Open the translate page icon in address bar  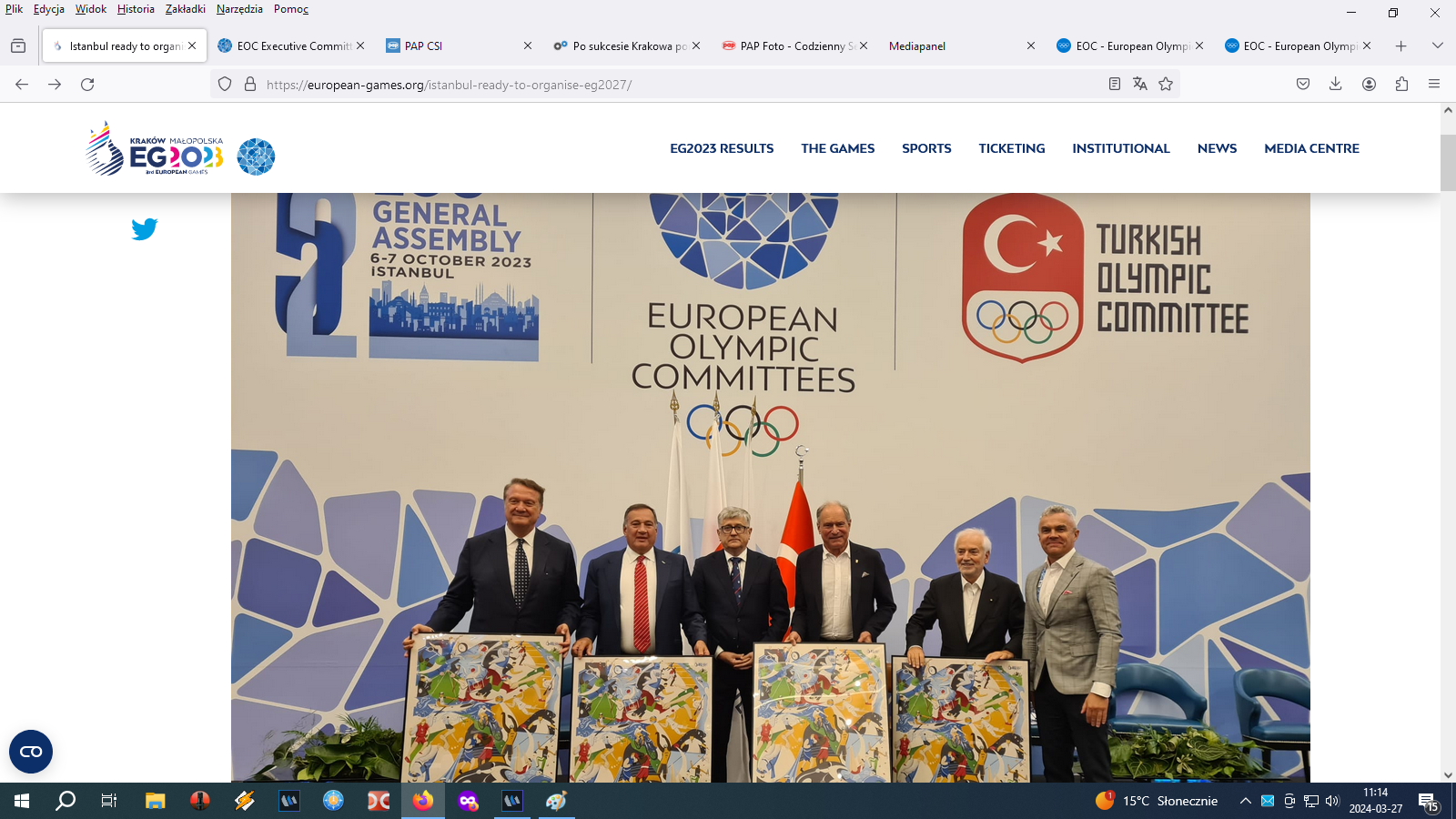pyautogui.click(x=1140, y=84)
